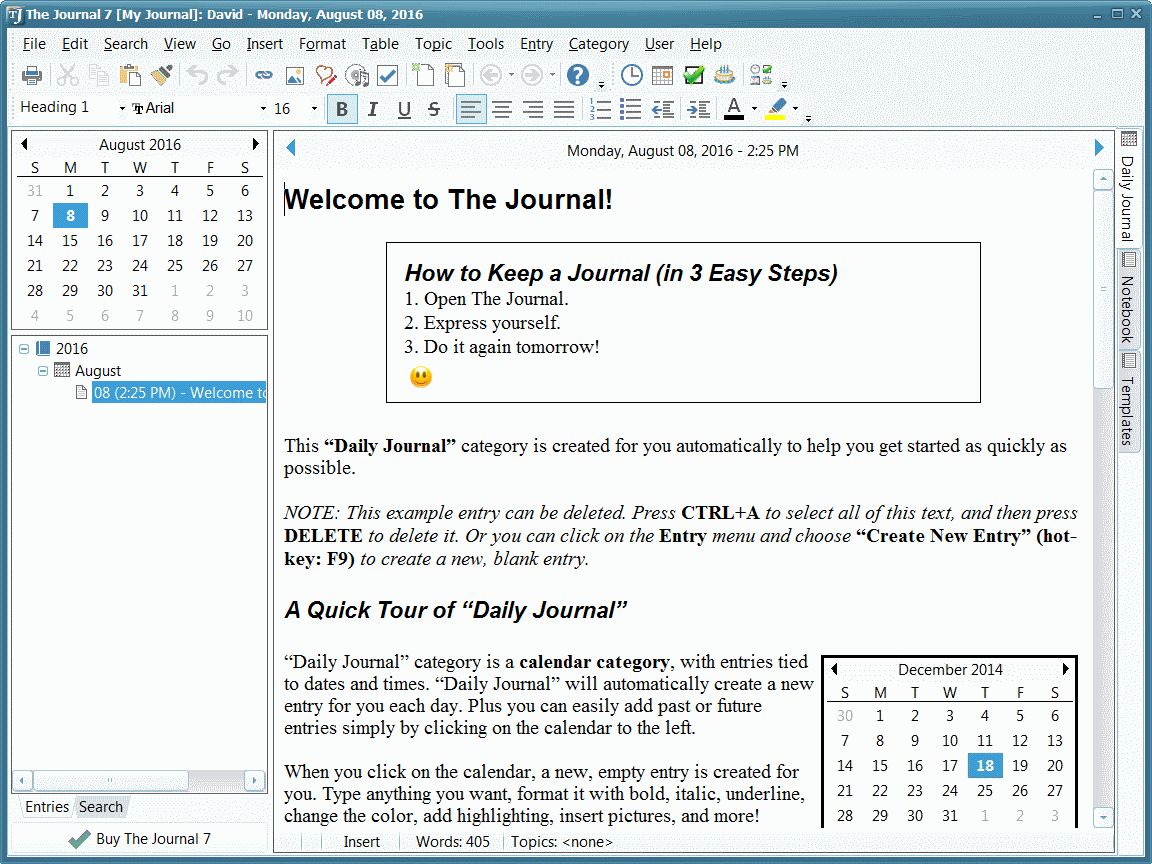Justify the text alignment
This screenshot has width=1152, height=864.
point(564,109)
